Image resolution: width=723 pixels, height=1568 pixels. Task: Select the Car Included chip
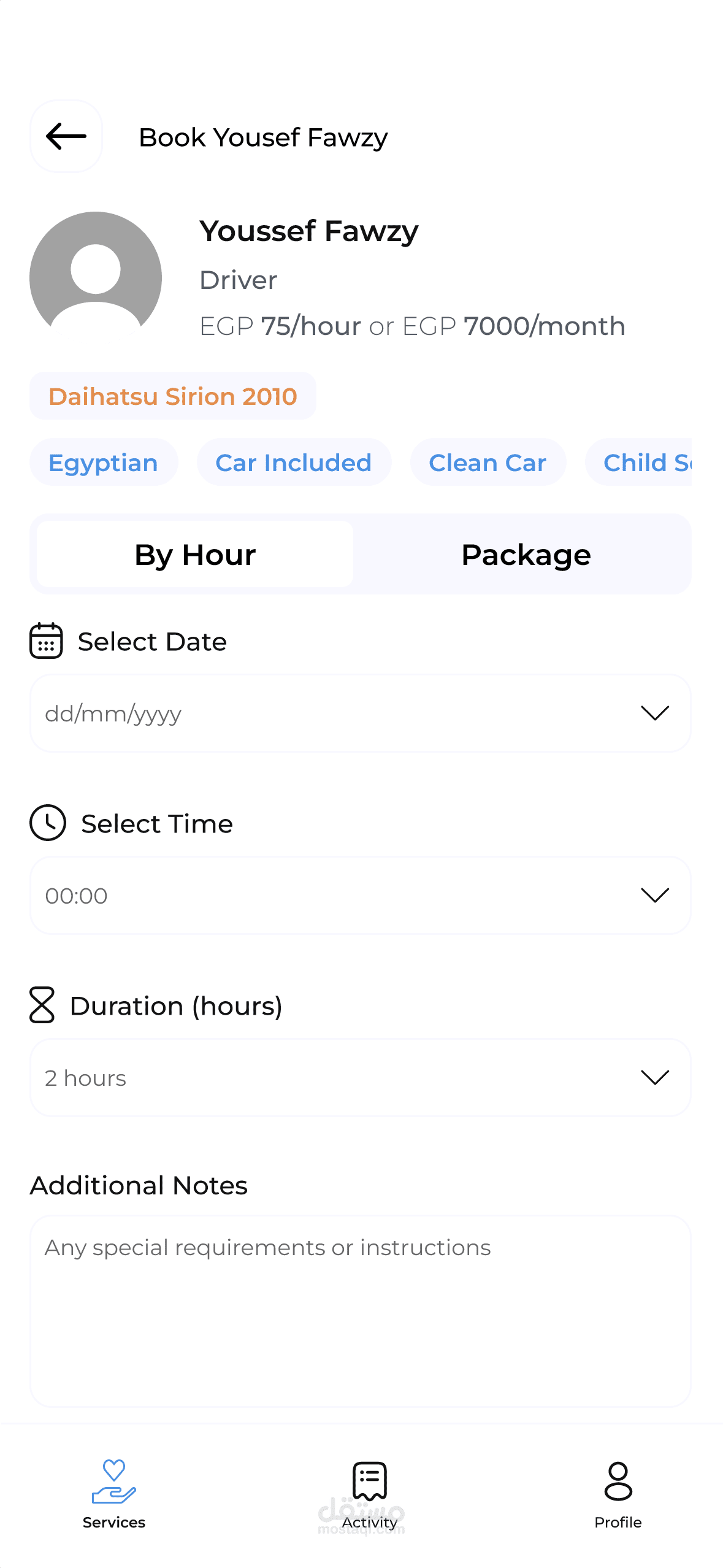(294, 463)
